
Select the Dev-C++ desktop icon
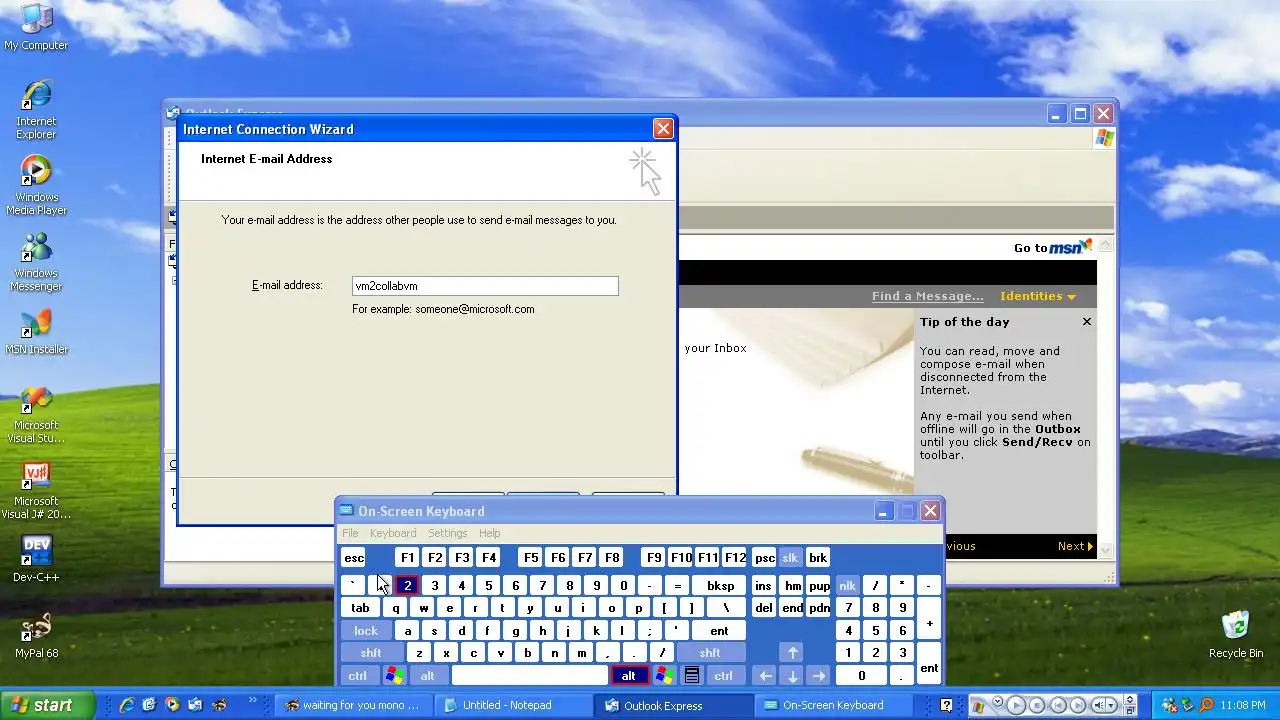[x=36, y=560]
